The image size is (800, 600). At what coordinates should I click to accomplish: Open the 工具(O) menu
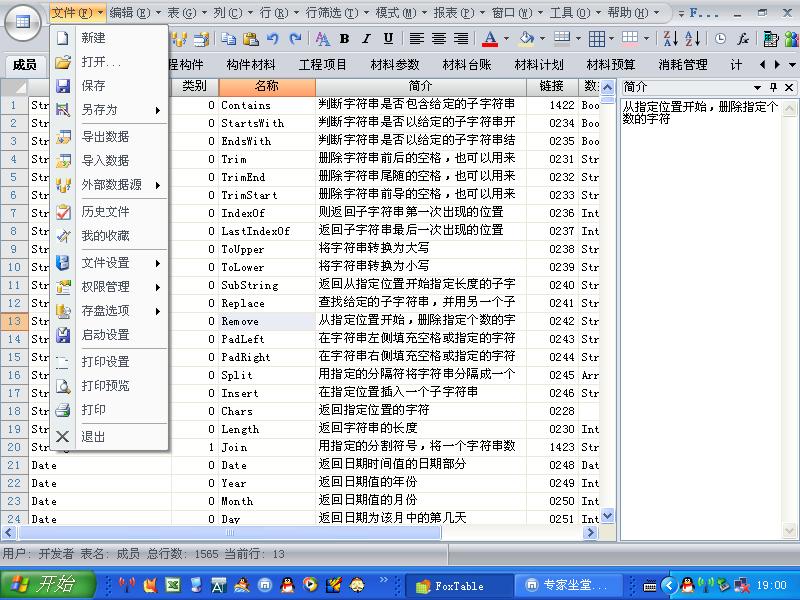click(x=576, y=13)
